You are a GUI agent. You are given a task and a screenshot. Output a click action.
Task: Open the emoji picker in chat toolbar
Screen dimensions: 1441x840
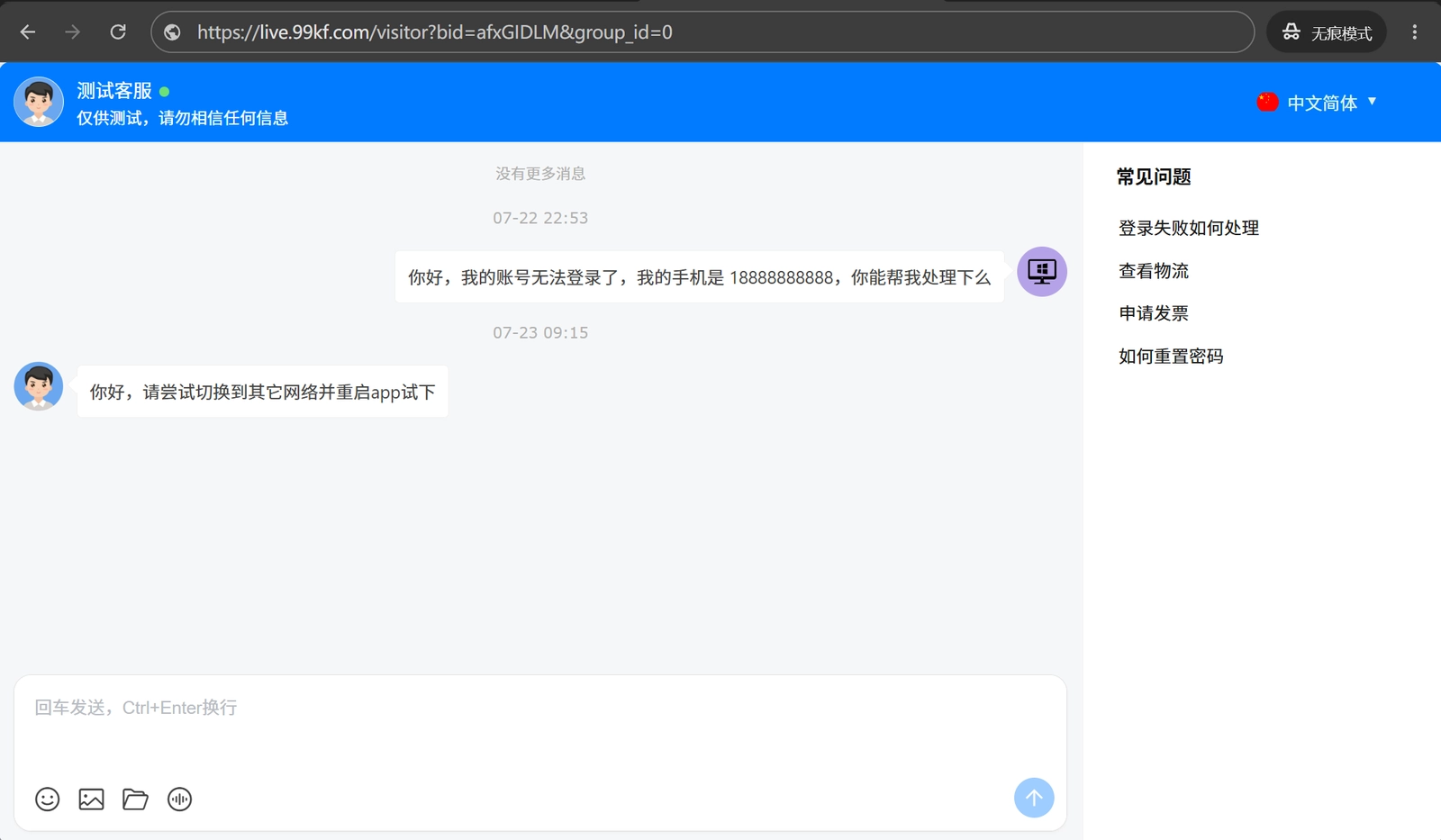[48, 799]
